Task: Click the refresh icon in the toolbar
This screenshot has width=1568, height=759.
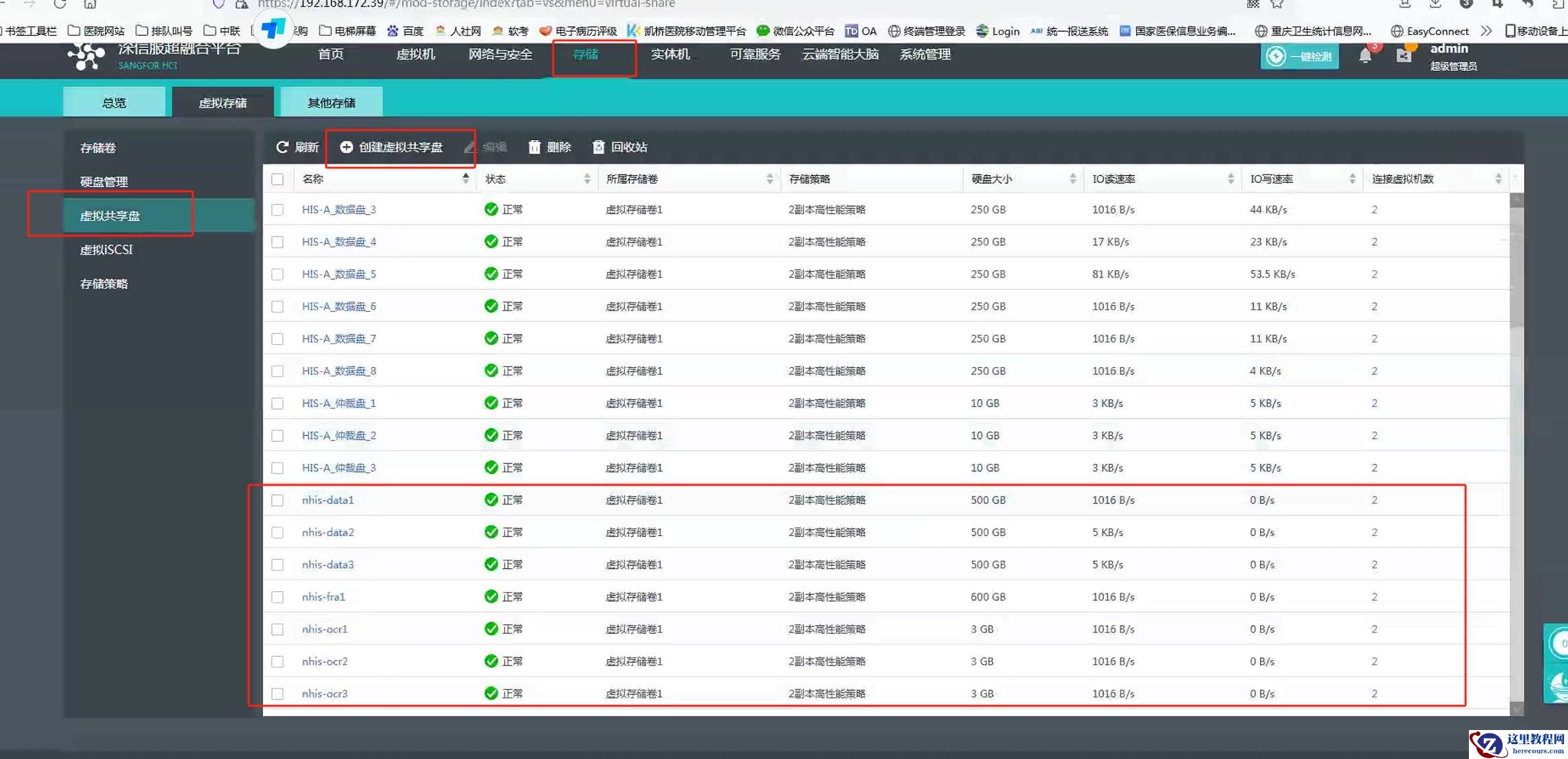Action: pyautogui.click(x=282, y=147)
